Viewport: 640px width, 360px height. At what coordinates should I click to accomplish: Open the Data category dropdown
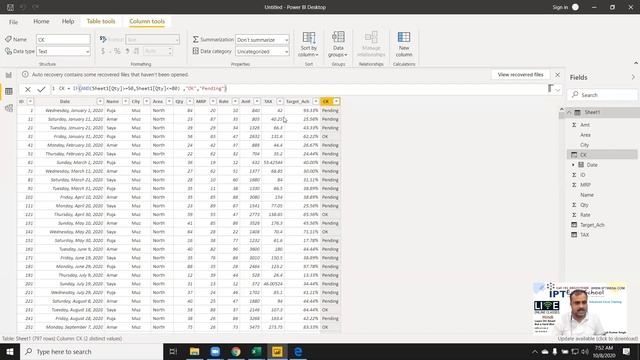pyautogui.click(x=262, y=51)
